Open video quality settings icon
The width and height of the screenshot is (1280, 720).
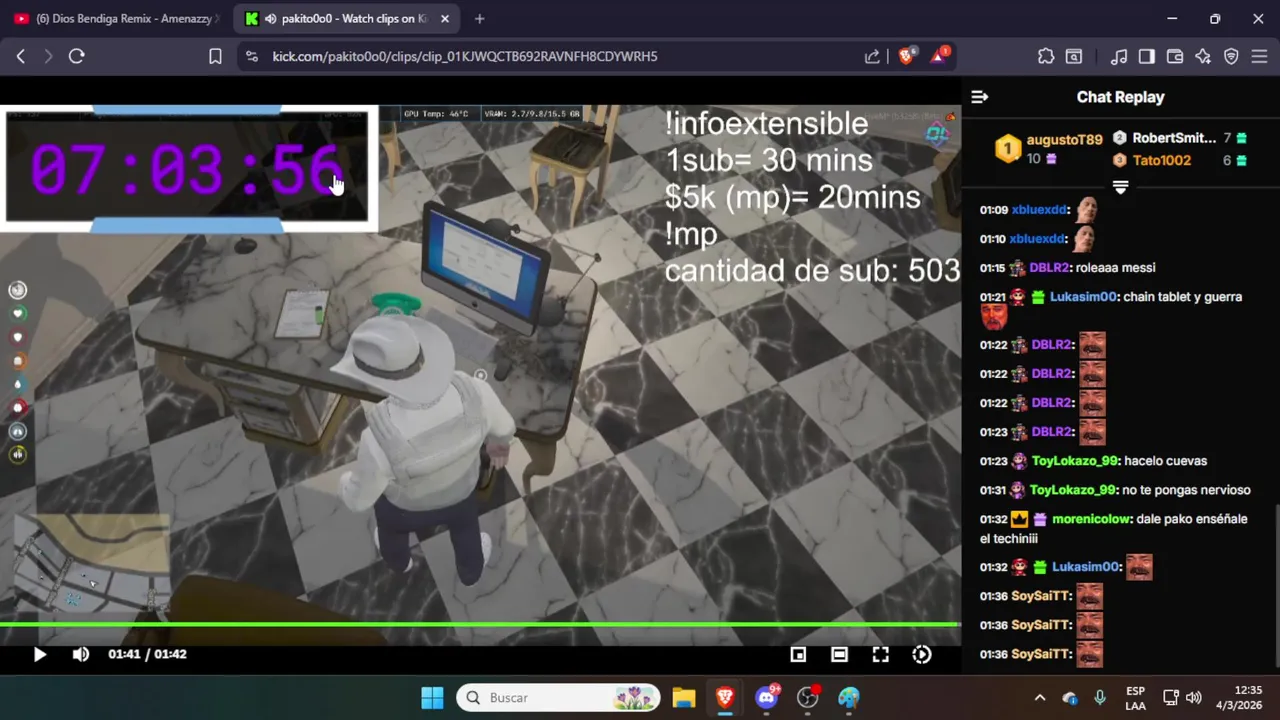[922, 654]
